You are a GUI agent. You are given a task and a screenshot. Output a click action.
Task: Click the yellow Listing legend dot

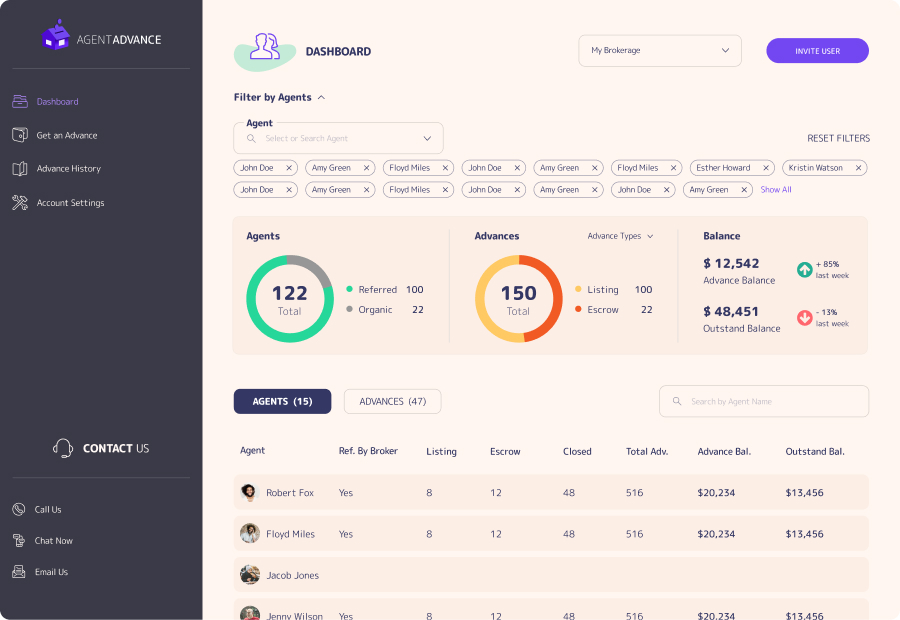[x=578, y=289]
